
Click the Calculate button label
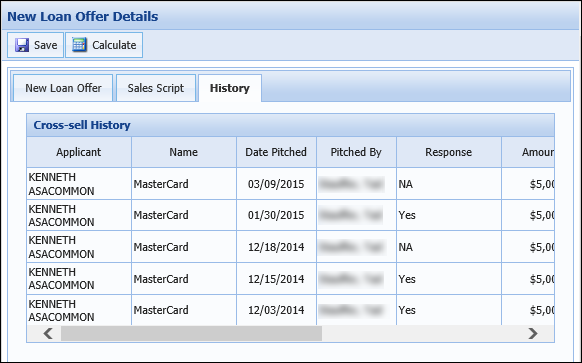(114, 45)
